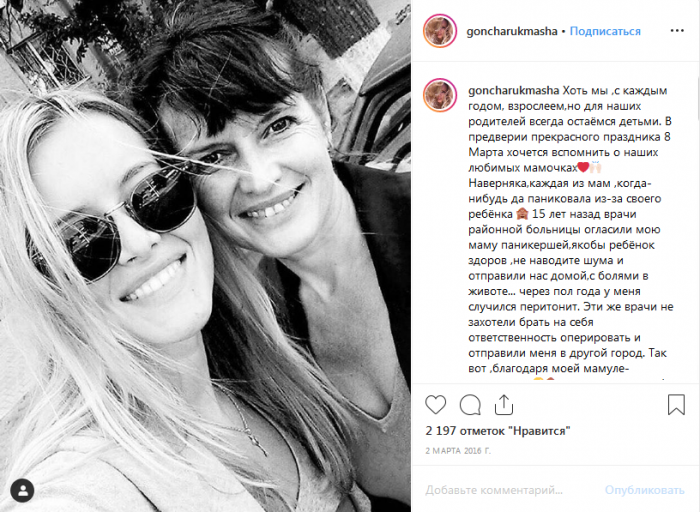Like the post with the heart icon

tap(436, 405)
